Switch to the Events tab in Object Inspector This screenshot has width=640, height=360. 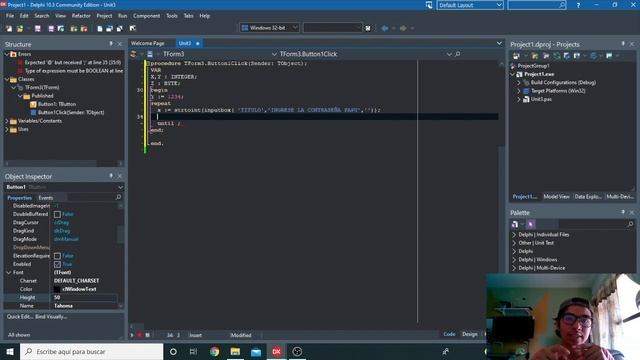point(46,198)
